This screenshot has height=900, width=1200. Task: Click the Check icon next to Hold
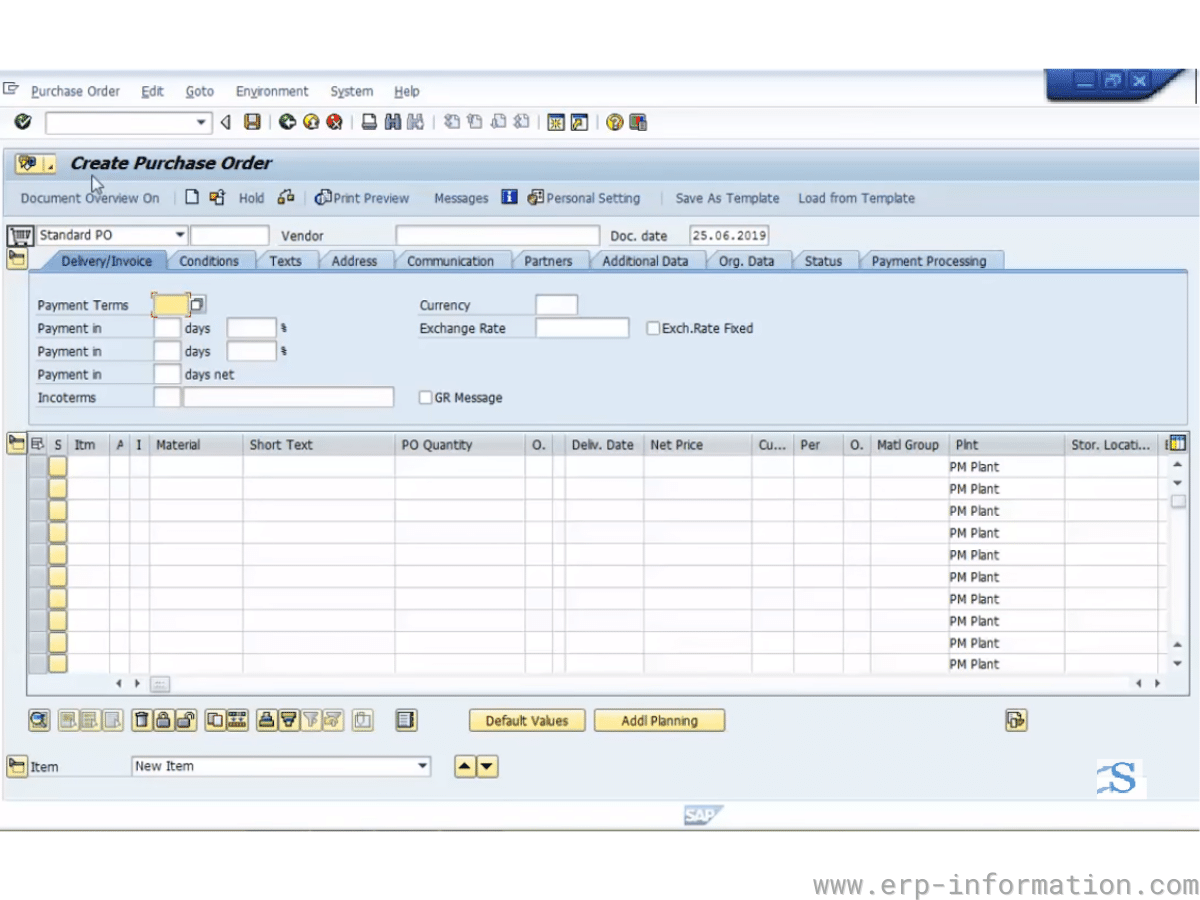[x=286, y=198]
